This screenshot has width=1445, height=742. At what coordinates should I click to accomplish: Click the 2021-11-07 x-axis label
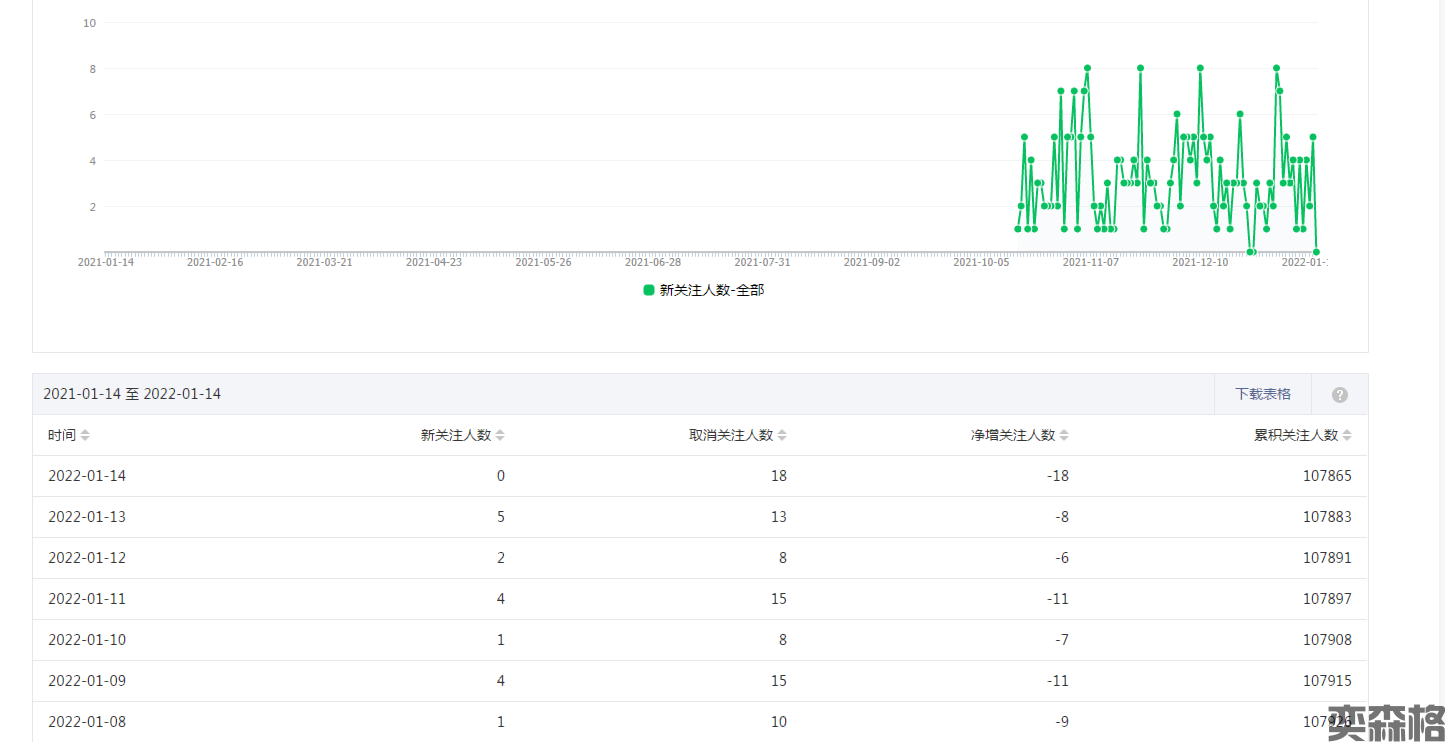point(1090,262)
